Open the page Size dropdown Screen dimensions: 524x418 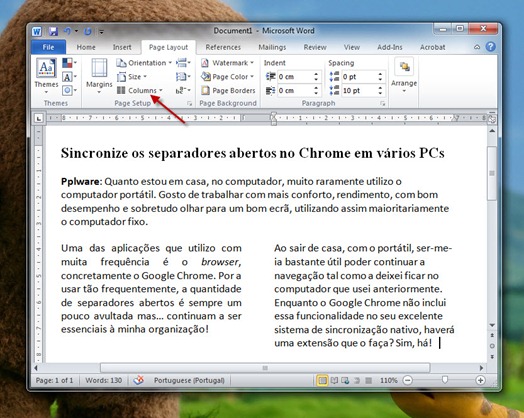(x=132, y=77)
